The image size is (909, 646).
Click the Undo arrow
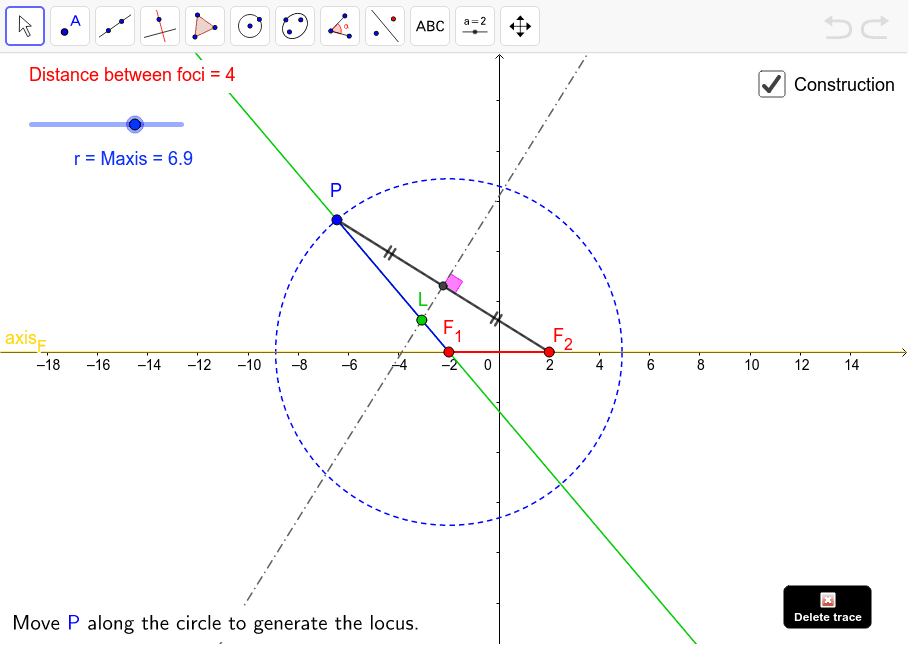point(838,27)
